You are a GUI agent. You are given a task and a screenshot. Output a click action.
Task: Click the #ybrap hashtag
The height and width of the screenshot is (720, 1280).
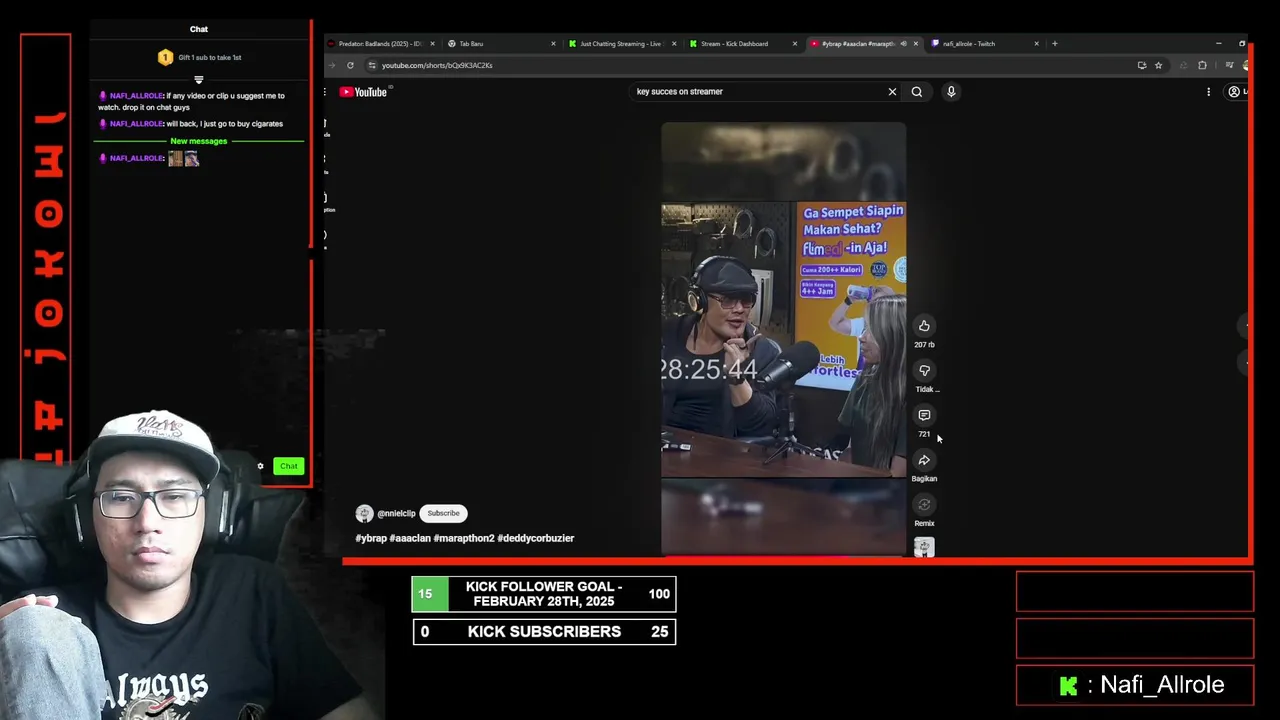tap(371, 538)
